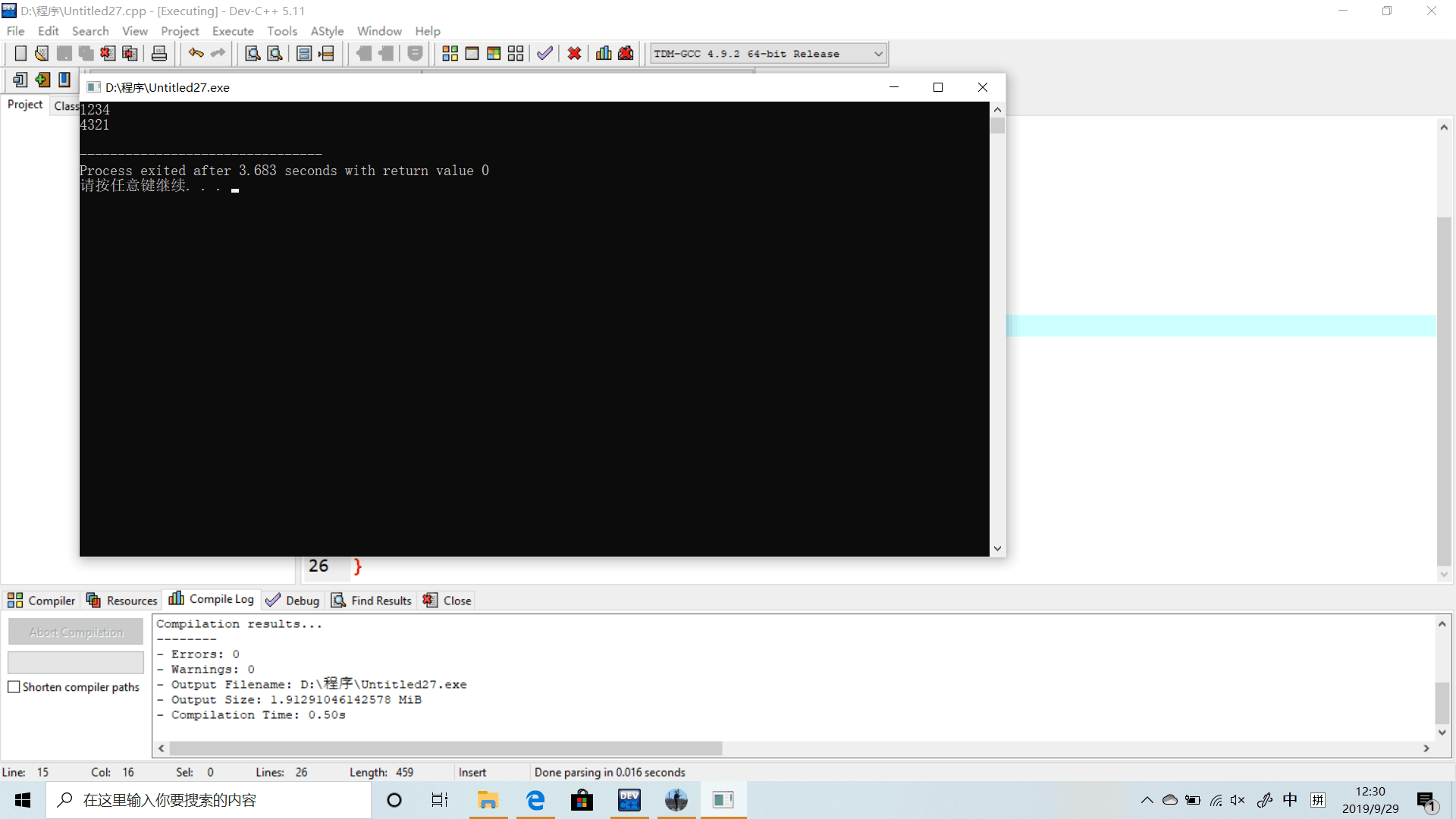Image resolution: width=1456 pixels, height=819 pixels.
Task: Open the File menu
Action: (x=15, y=31)
